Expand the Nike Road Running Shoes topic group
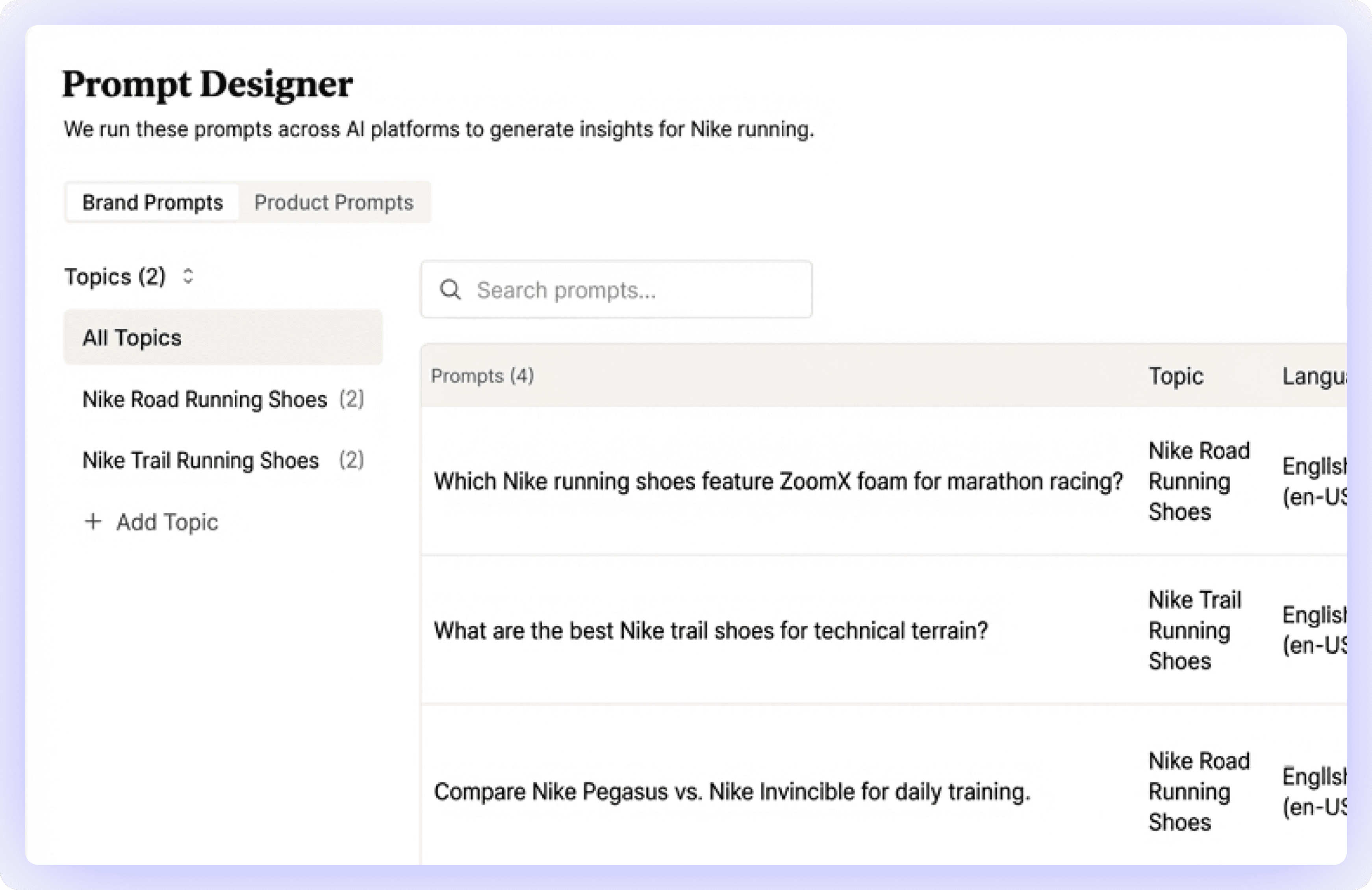 click(205, 399)
